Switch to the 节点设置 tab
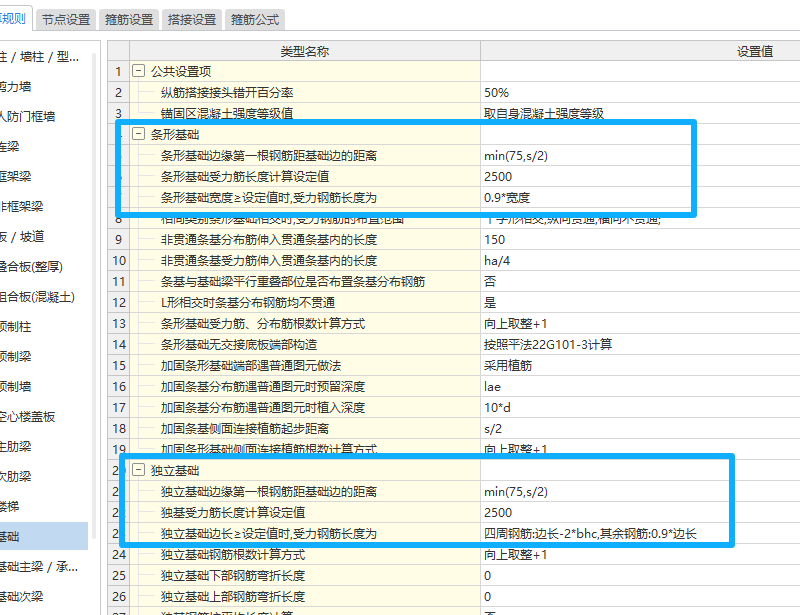 (66, 20)
